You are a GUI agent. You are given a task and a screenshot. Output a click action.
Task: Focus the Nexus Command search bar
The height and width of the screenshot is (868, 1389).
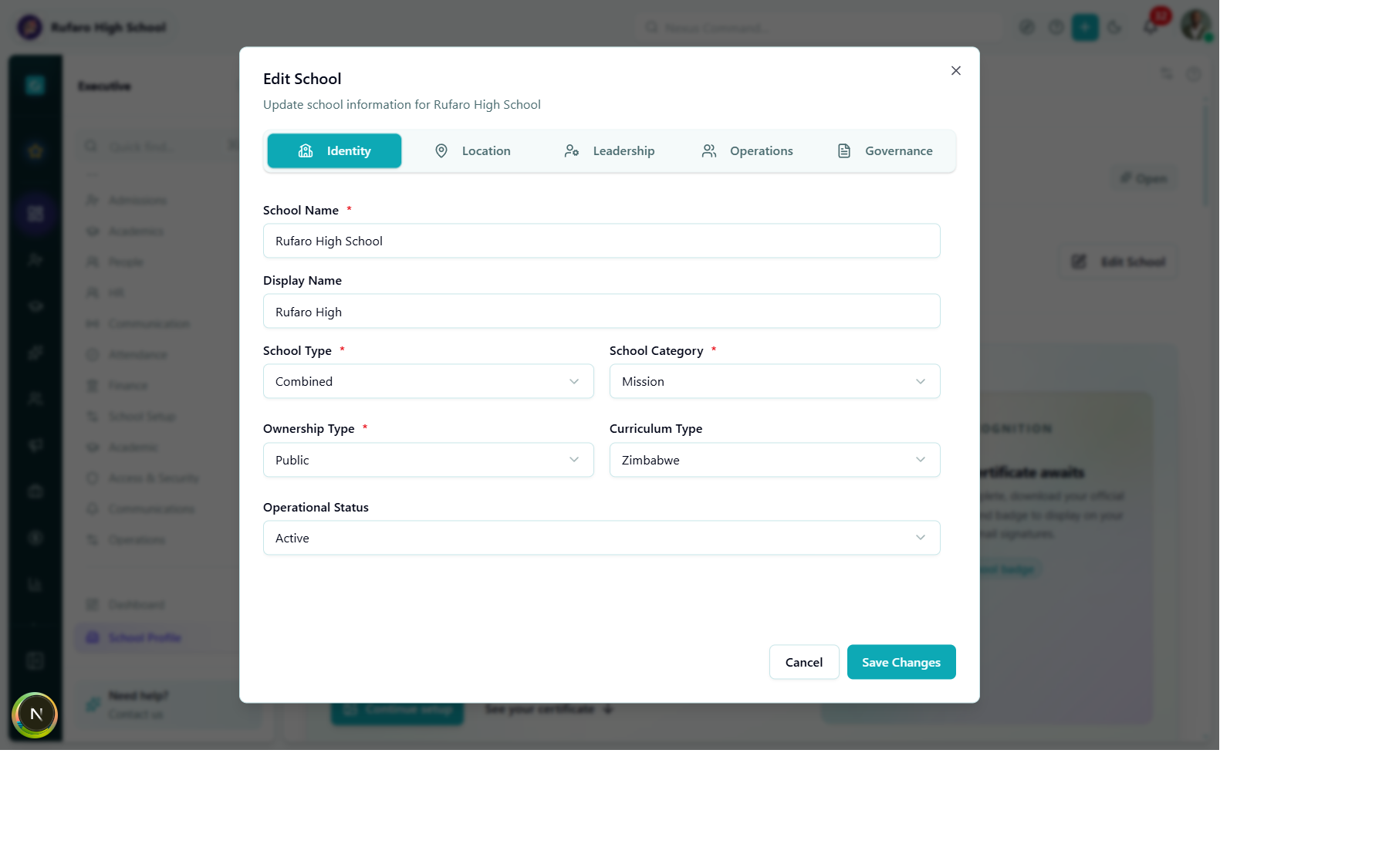(818, 28)
